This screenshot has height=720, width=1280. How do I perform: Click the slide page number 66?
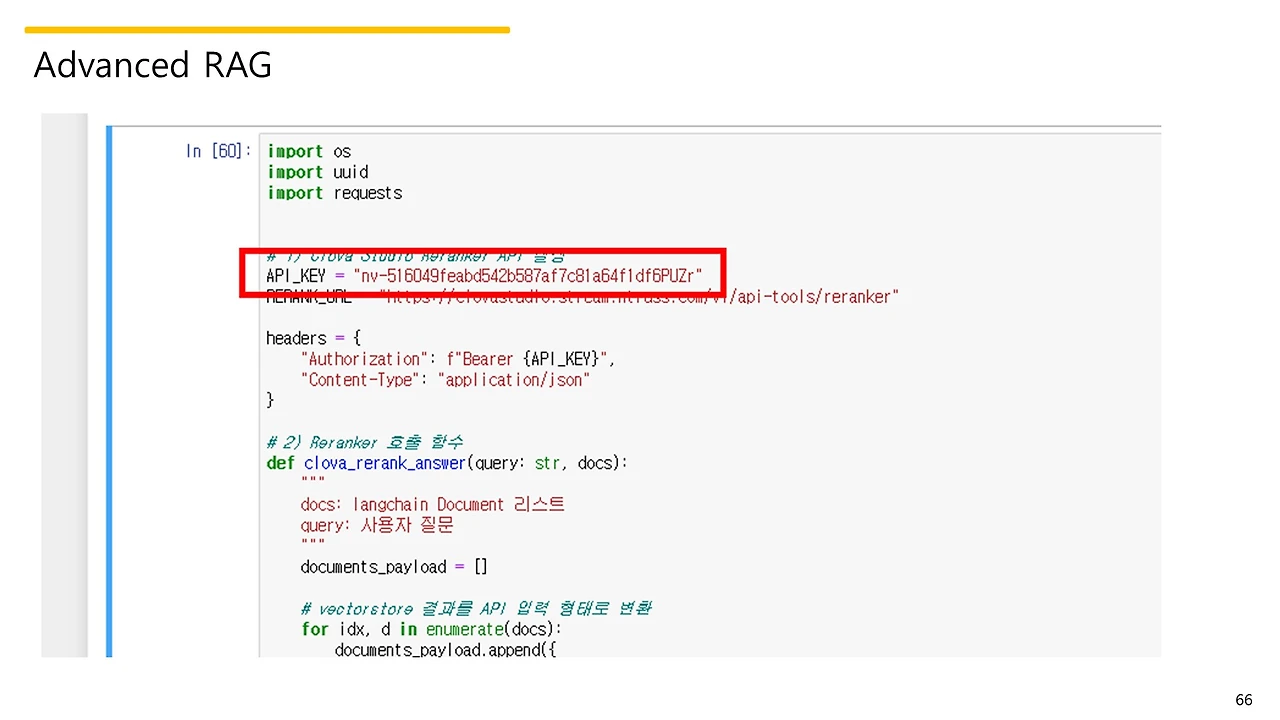point(1244,700)
